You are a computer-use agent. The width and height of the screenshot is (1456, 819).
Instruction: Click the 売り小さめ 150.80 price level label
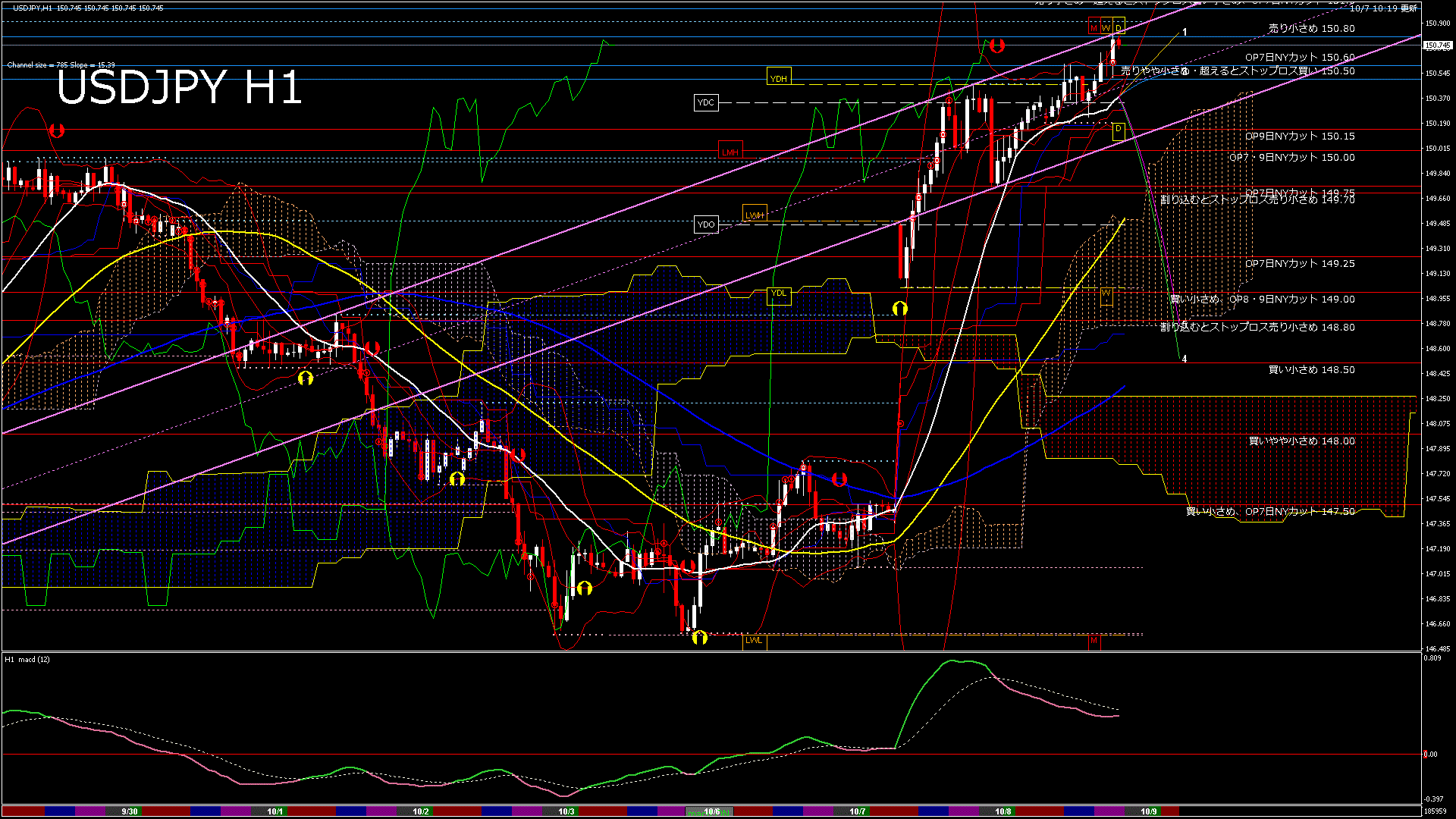(1311, 28)
